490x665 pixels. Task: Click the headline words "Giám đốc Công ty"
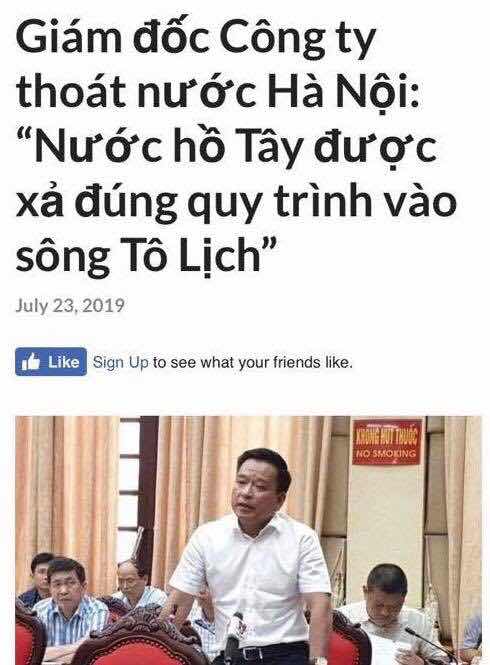point(196,39)
